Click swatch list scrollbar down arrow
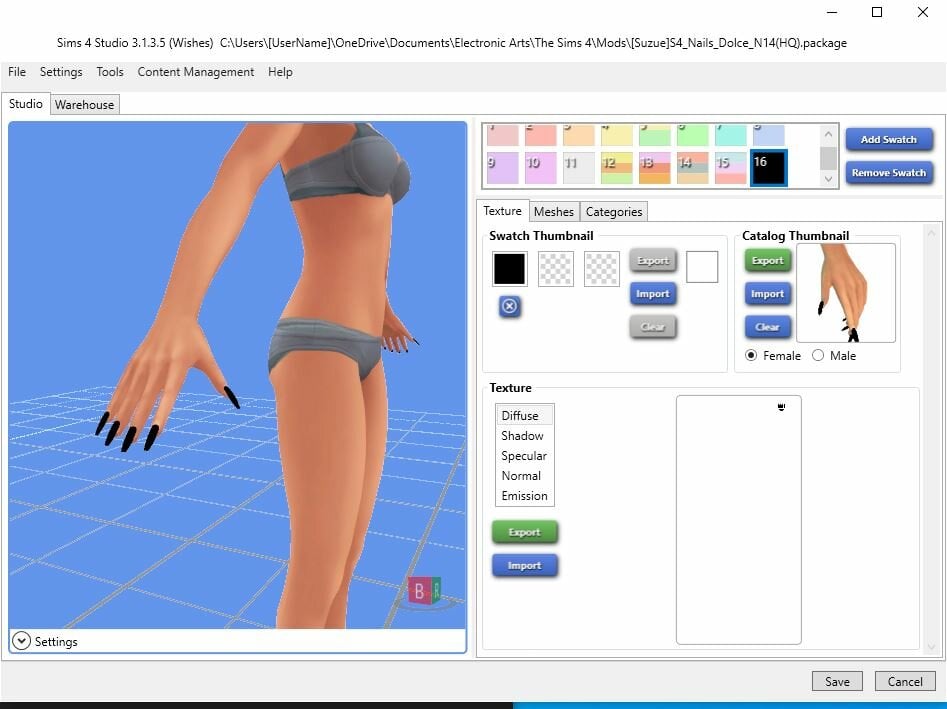Screen dimensions: 947x709 [x=828, y=179]
